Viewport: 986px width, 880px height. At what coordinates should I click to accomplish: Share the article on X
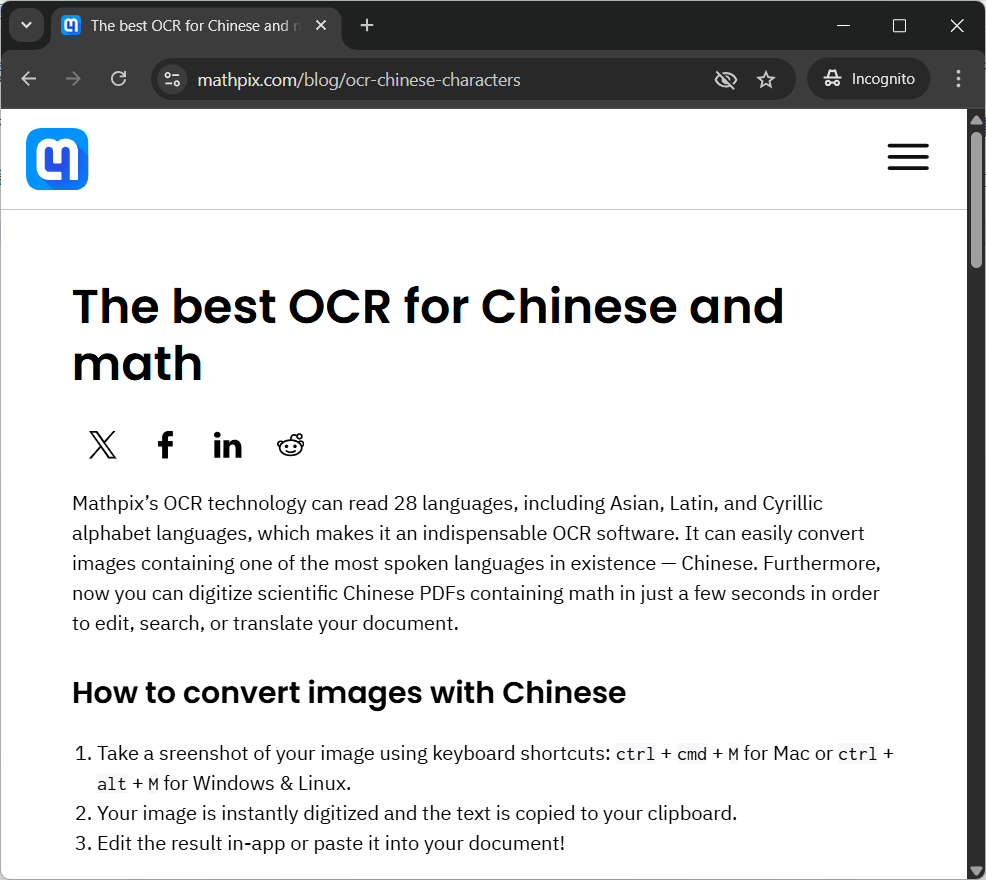click(x=102, y=445)
